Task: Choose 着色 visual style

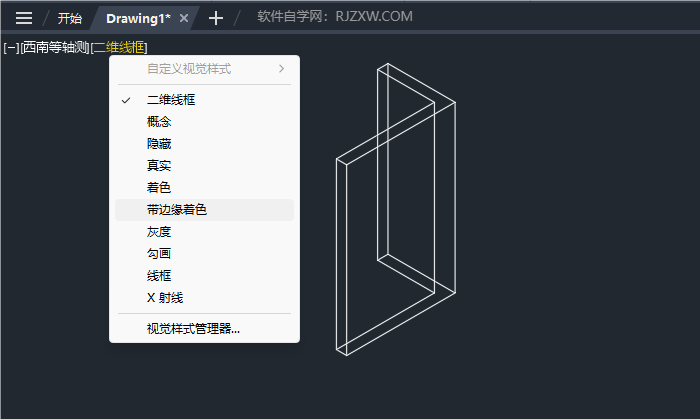Action: (x=204, y=187)
